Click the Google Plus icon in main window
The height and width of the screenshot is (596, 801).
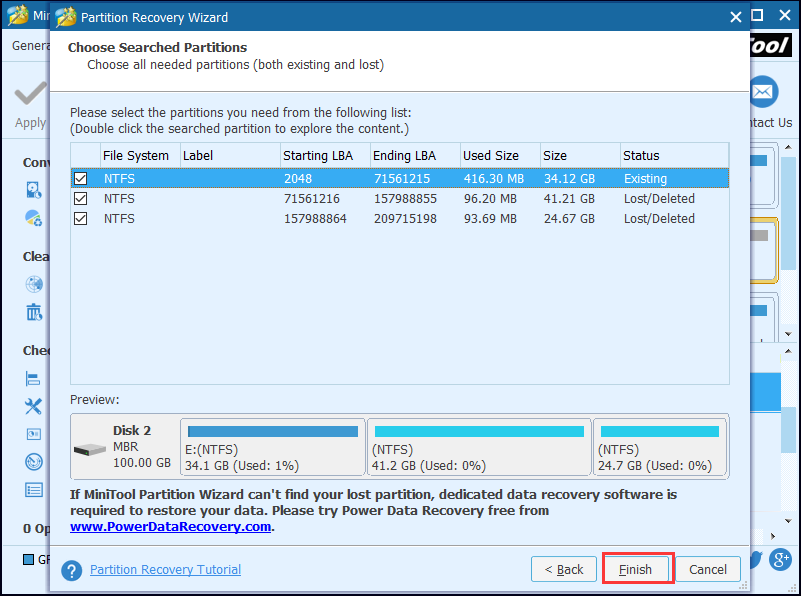click(781, 560)
